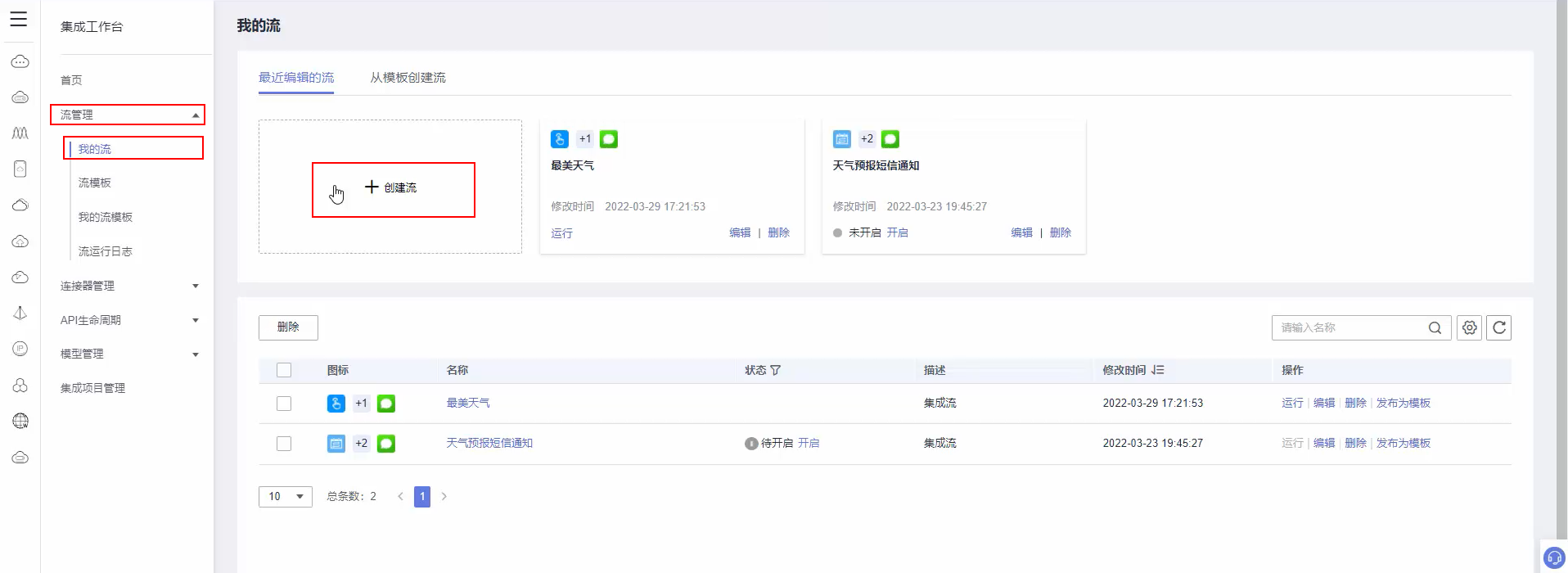
Task: Open the 最美天气 name link in the table
Action: click(468, 403)
